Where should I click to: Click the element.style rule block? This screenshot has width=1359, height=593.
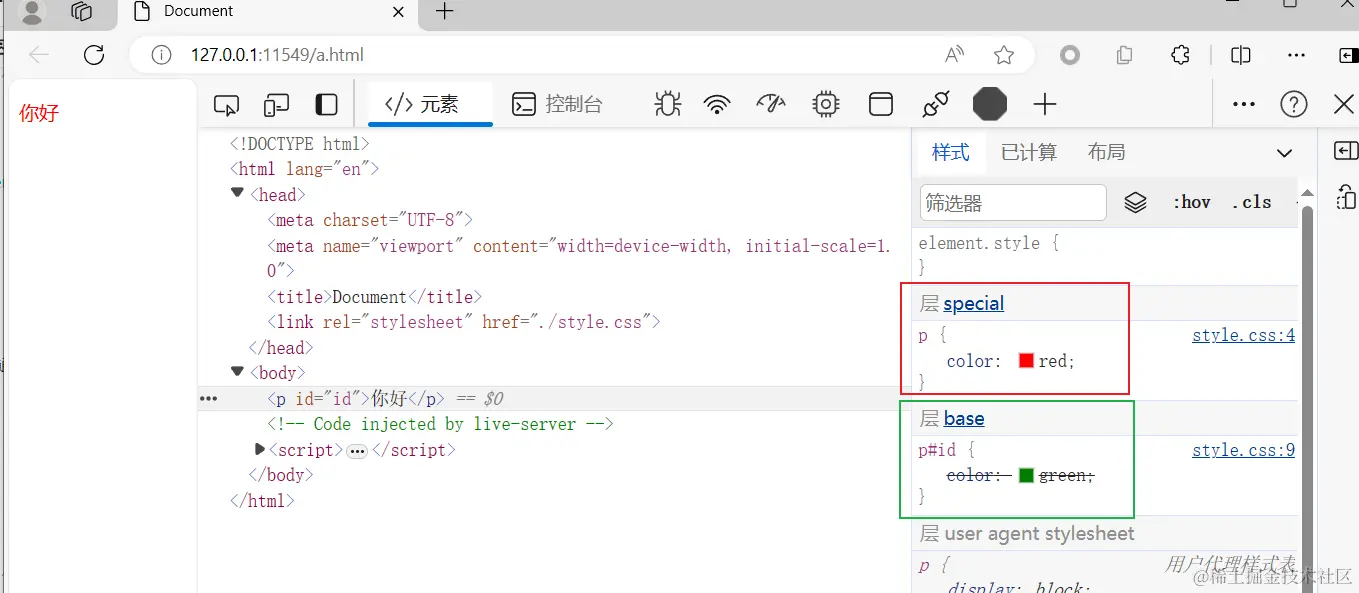1107,255
